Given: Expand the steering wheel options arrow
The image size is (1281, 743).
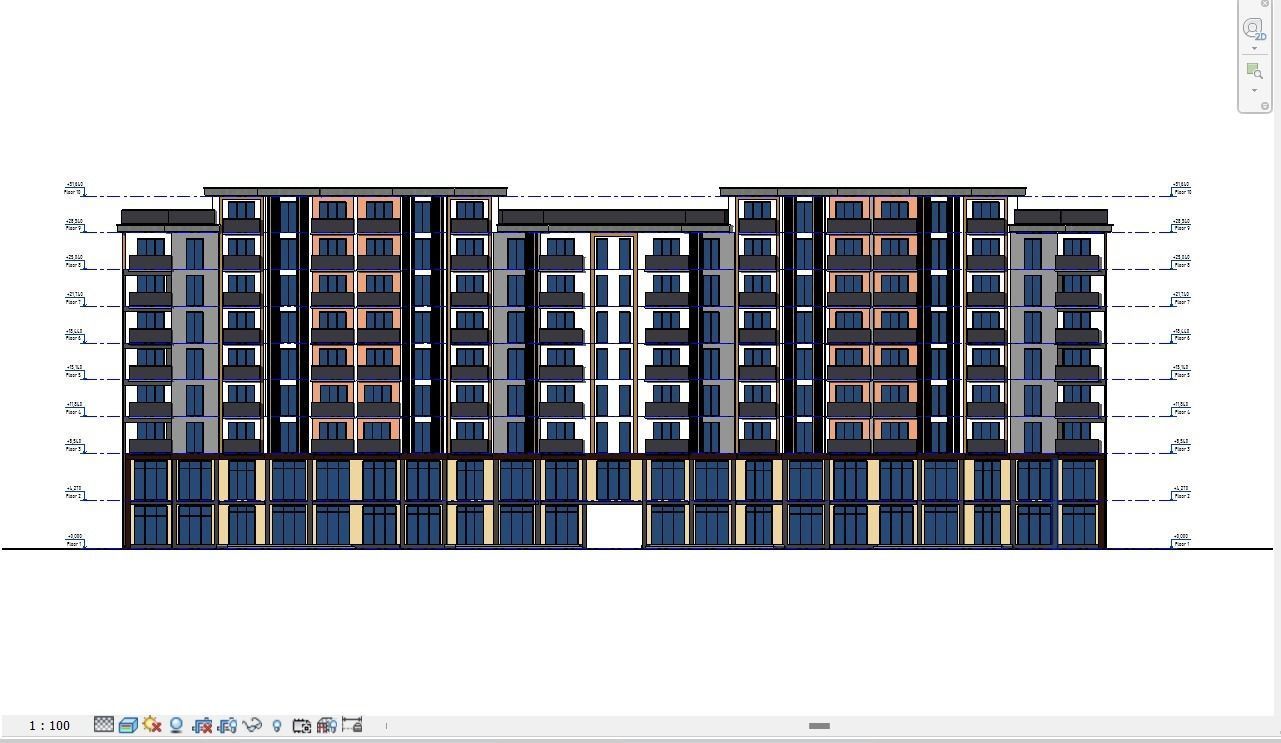Looking at the screenshot, I should point(1254,48).
